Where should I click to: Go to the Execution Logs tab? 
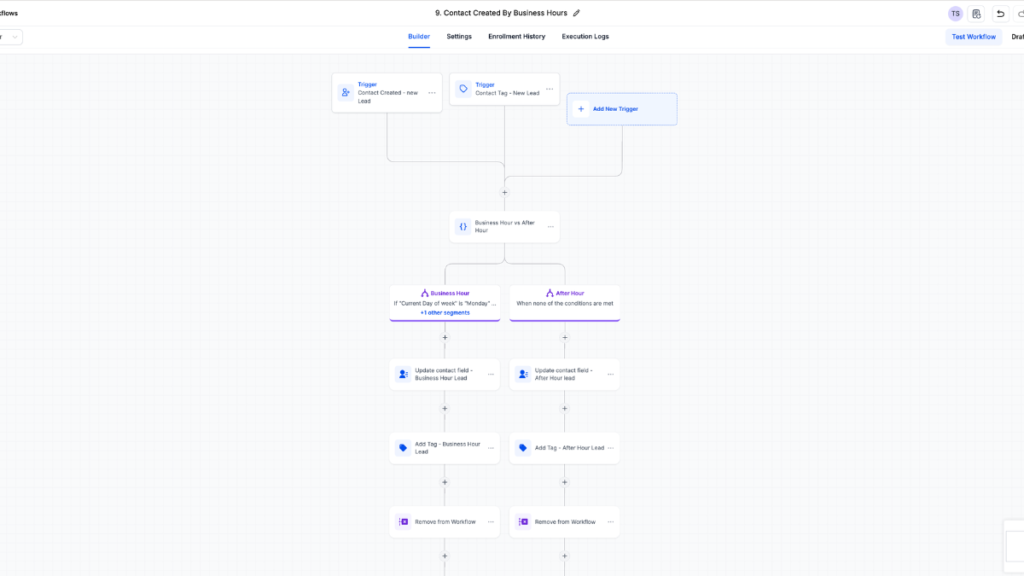pyautogui.click(x=585, y=37)
